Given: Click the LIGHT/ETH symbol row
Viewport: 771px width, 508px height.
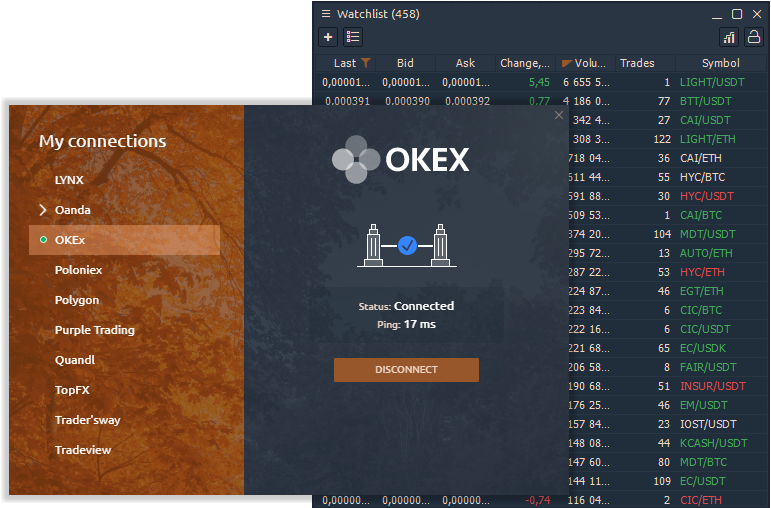Looking at the screenshot, I should pyautogui.click(x=708, y=139).
